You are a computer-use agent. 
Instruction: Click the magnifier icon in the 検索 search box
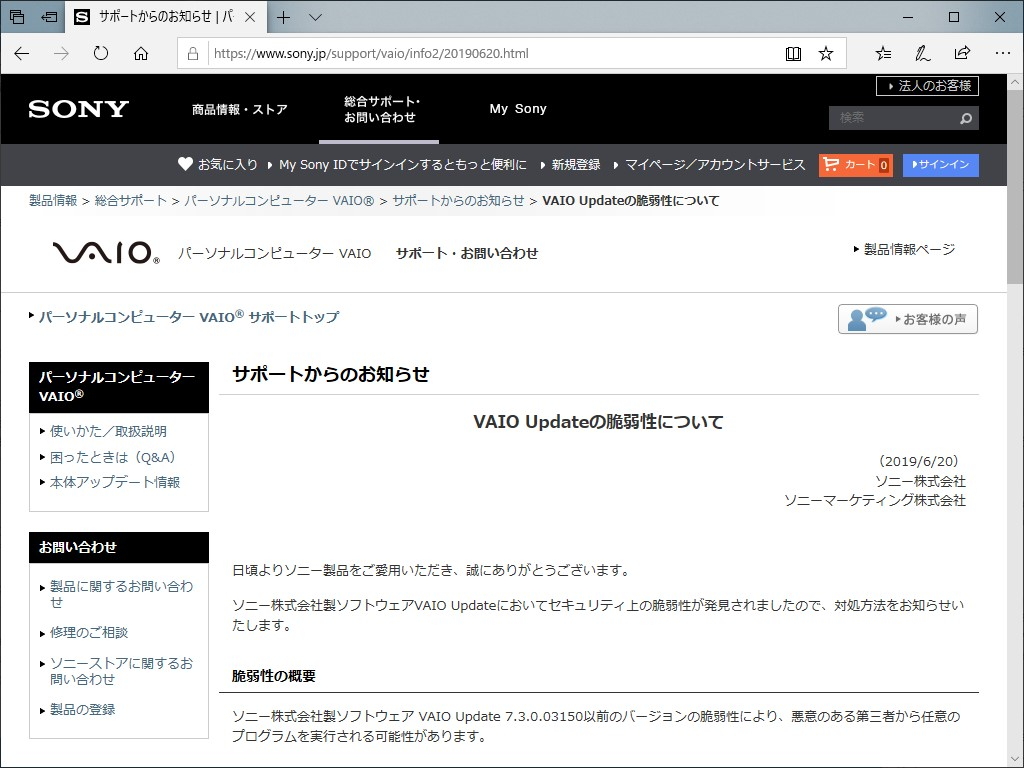(964, 118)
